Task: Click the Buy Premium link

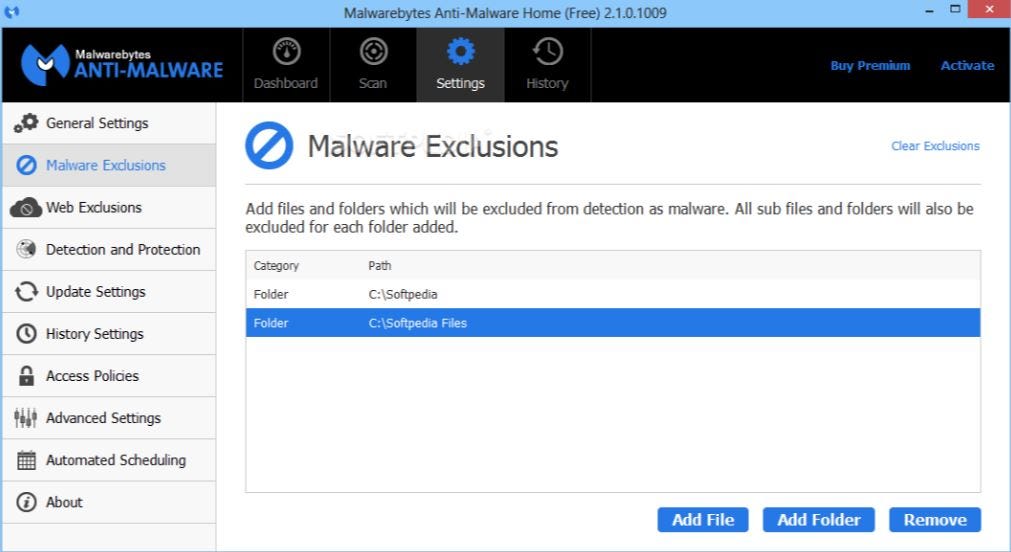Action: [870, 65]
